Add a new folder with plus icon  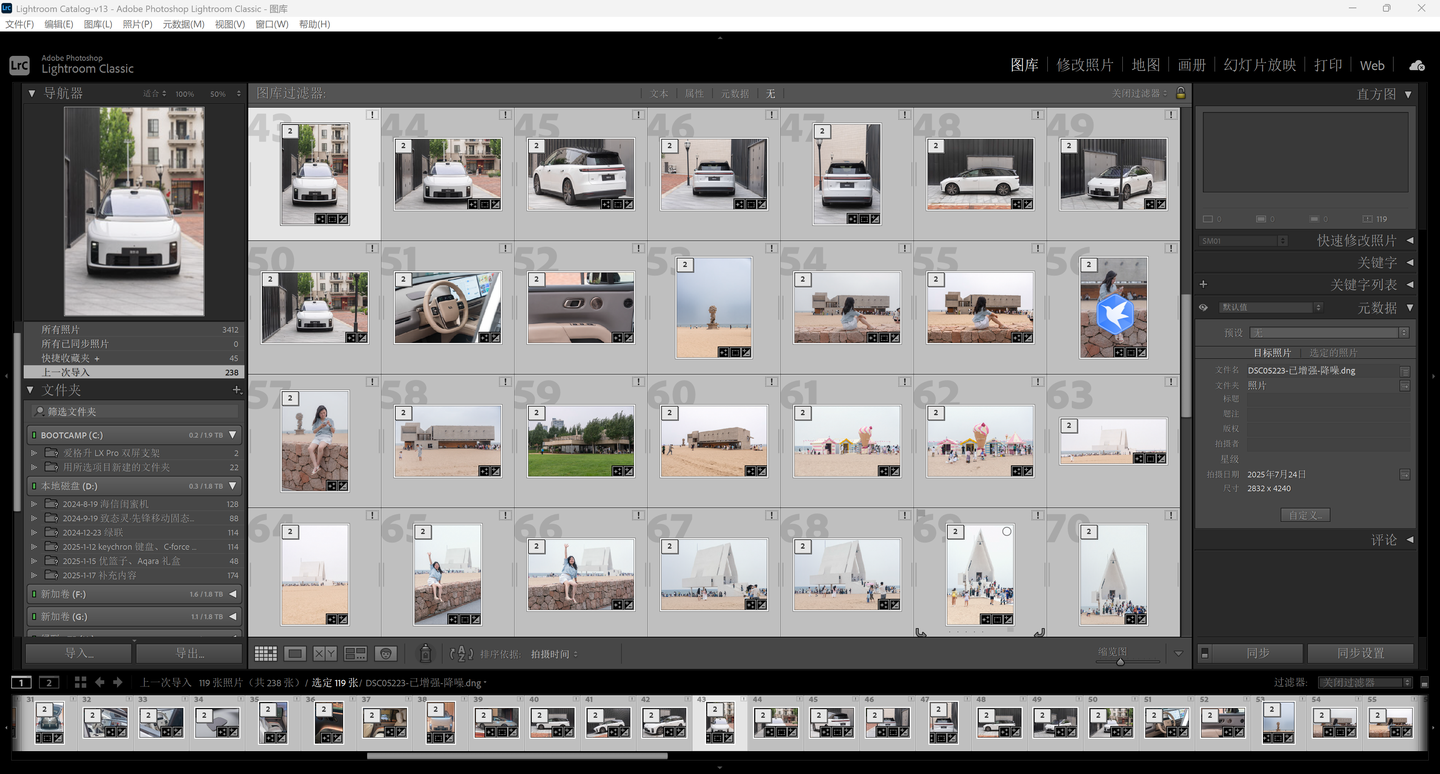coord(236,390)
